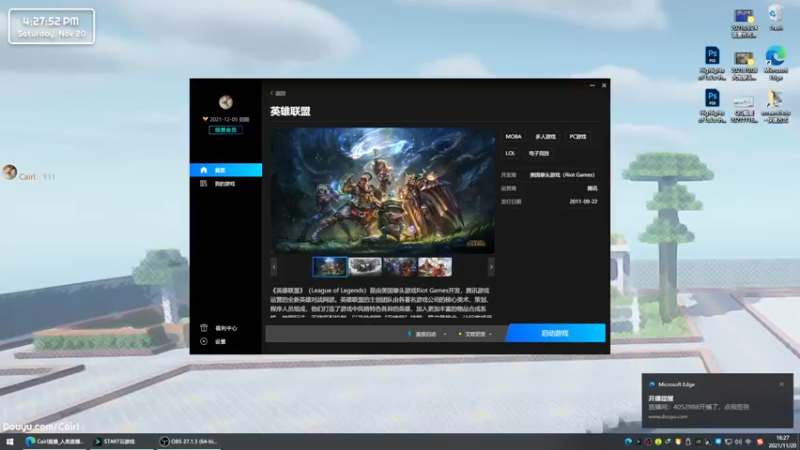Image resolution: width=800 pixels, height=450 pixels.
Task: Open the My Games sidebar tab
Action: [226, 184]
